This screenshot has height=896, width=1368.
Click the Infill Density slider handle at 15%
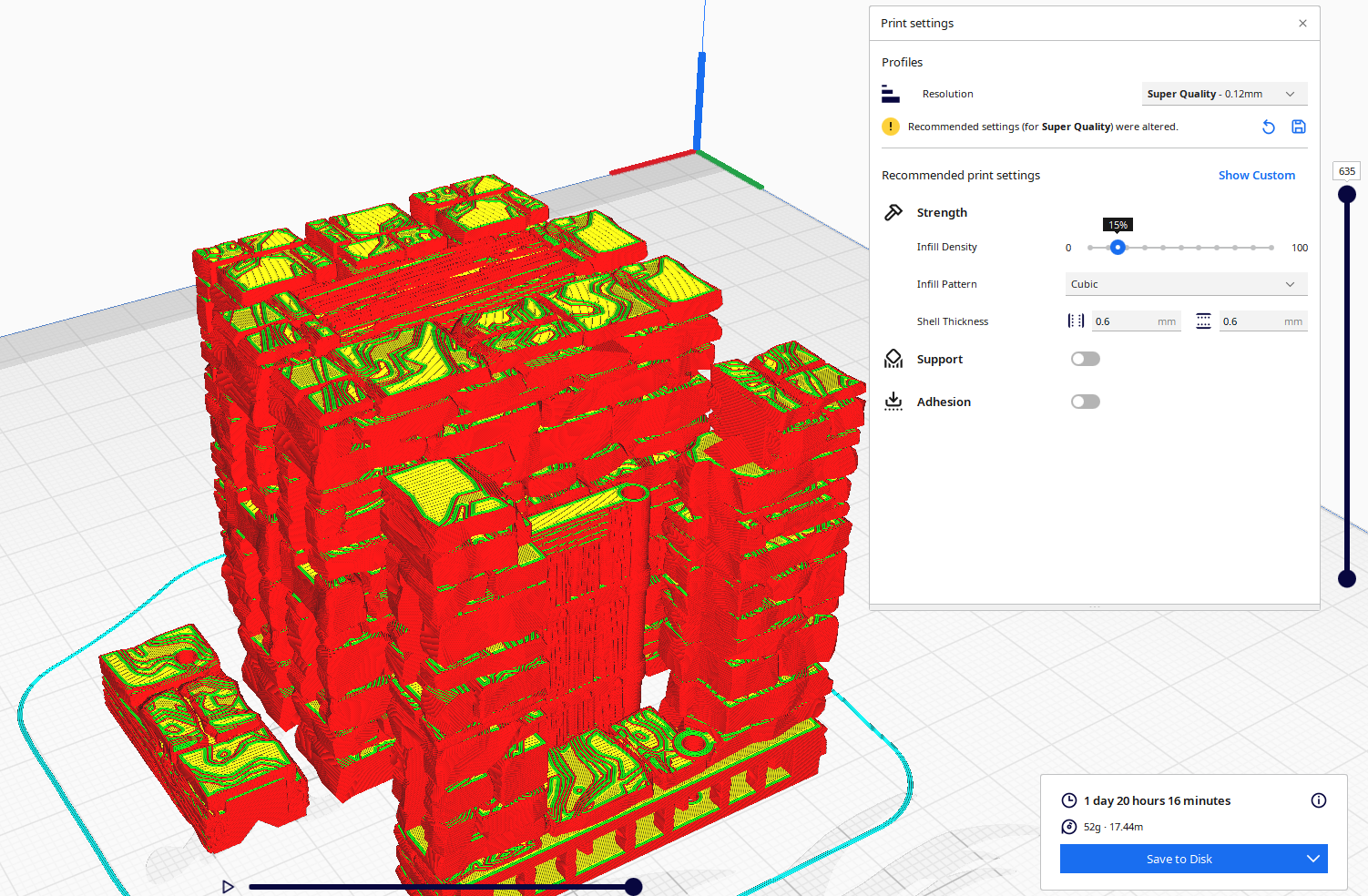tap(1118, 247)
